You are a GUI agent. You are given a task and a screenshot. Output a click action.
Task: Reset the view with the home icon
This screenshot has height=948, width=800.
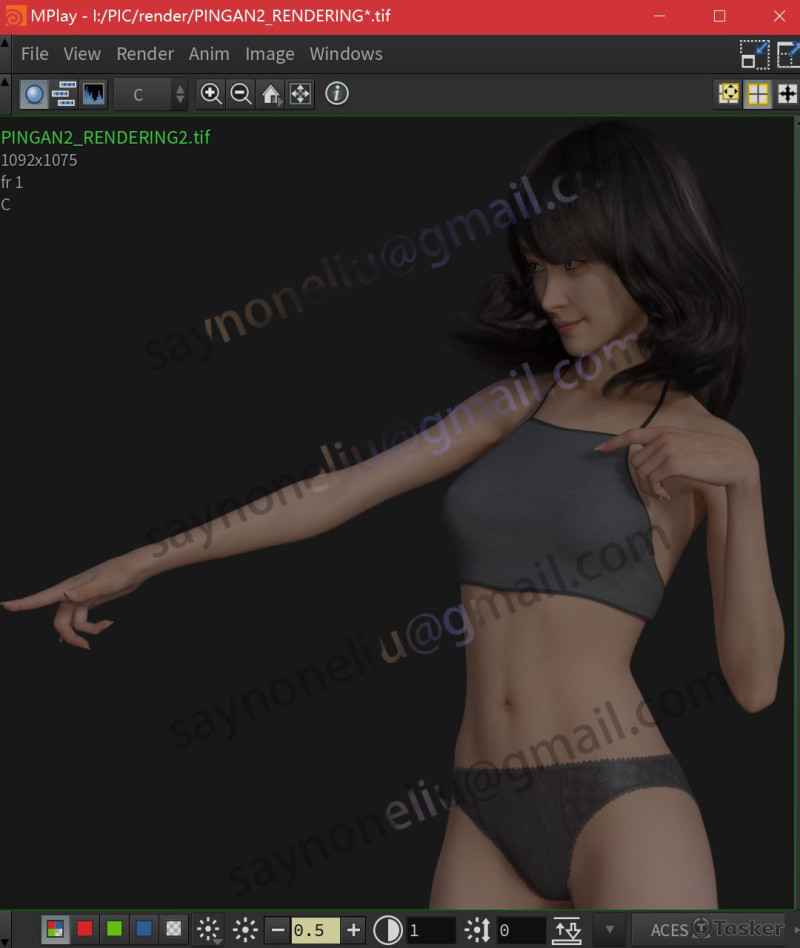(x=270, y=94)
